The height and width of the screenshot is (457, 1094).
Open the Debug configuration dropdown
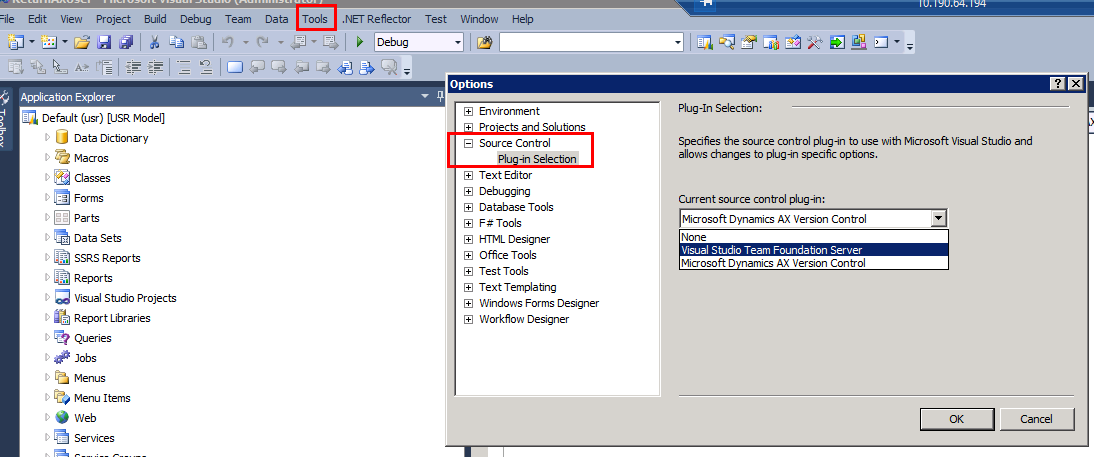(x=458, y=42)
